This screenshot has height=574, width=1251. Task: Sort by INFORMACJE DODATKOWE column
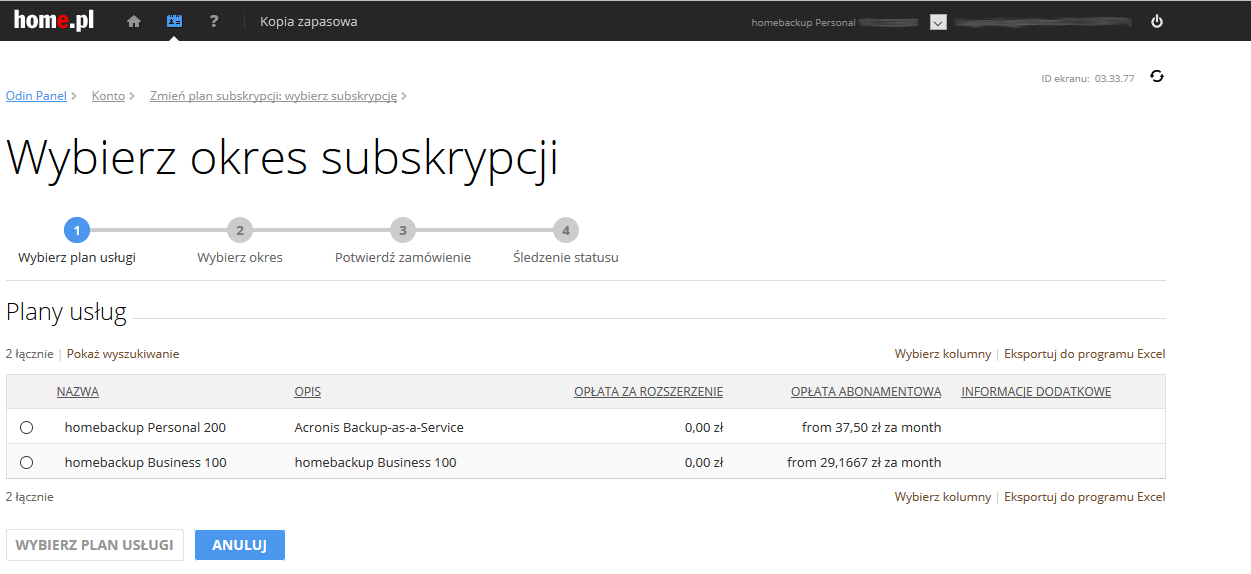coord(1036,392)
